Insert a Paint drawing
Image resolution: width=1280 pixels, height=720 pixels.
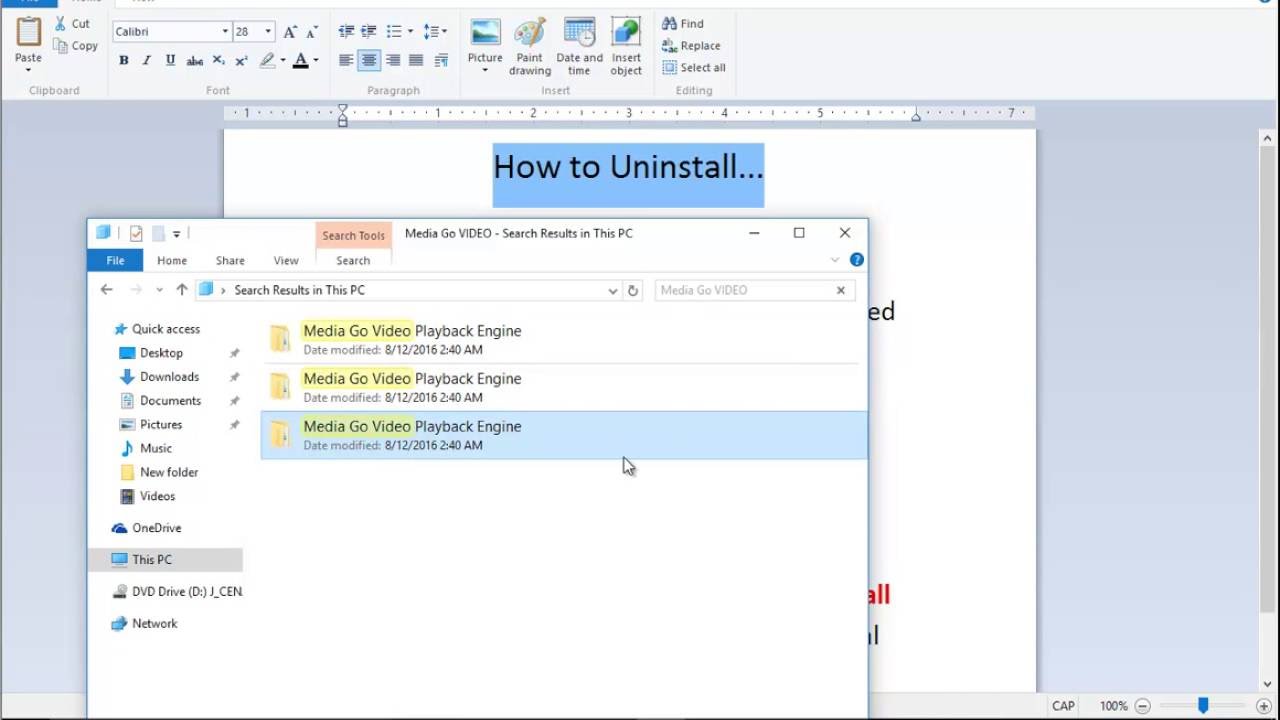click(530, 45)
